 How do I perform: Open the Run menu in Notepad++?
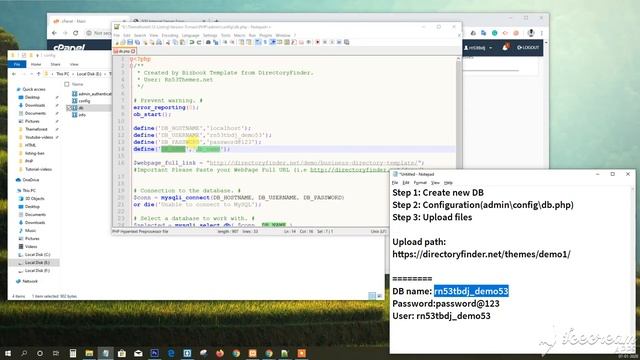coord(252,36)
